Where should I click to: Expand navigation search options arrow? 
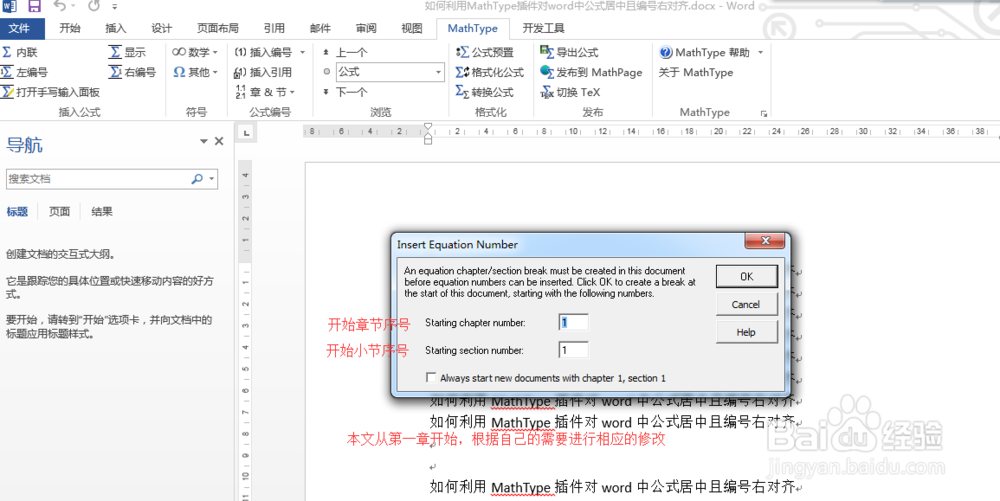212,180
